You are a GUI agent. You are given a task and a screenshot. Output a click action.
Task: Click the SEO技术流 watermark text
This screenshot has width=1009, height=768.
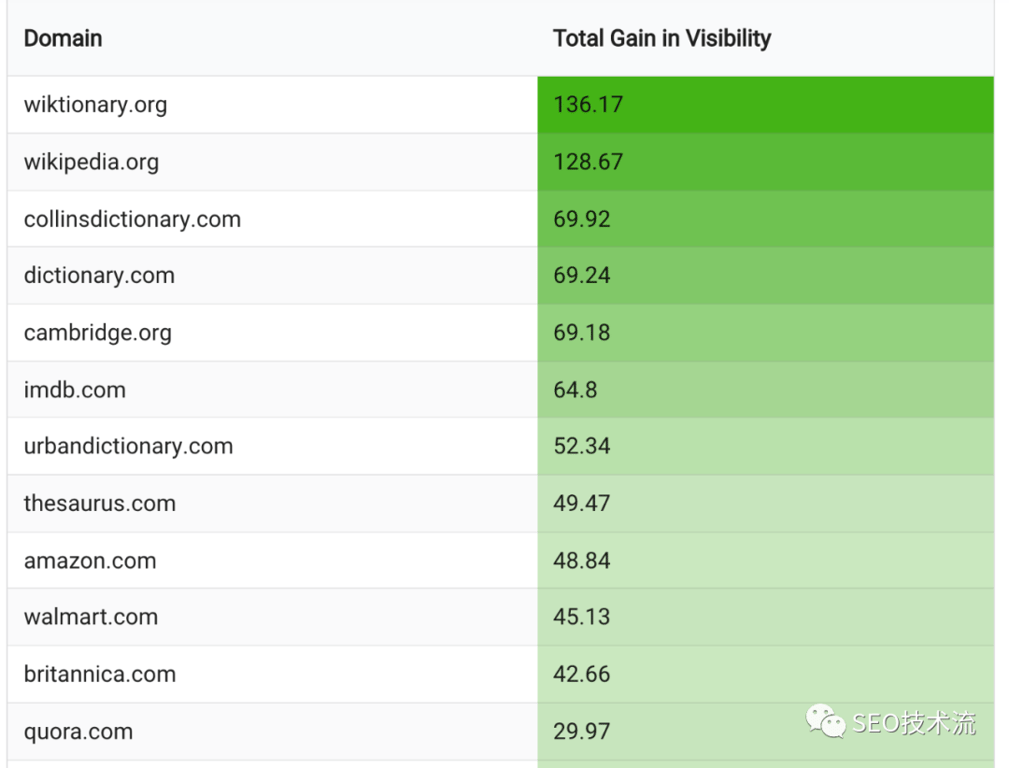(914, 723)
